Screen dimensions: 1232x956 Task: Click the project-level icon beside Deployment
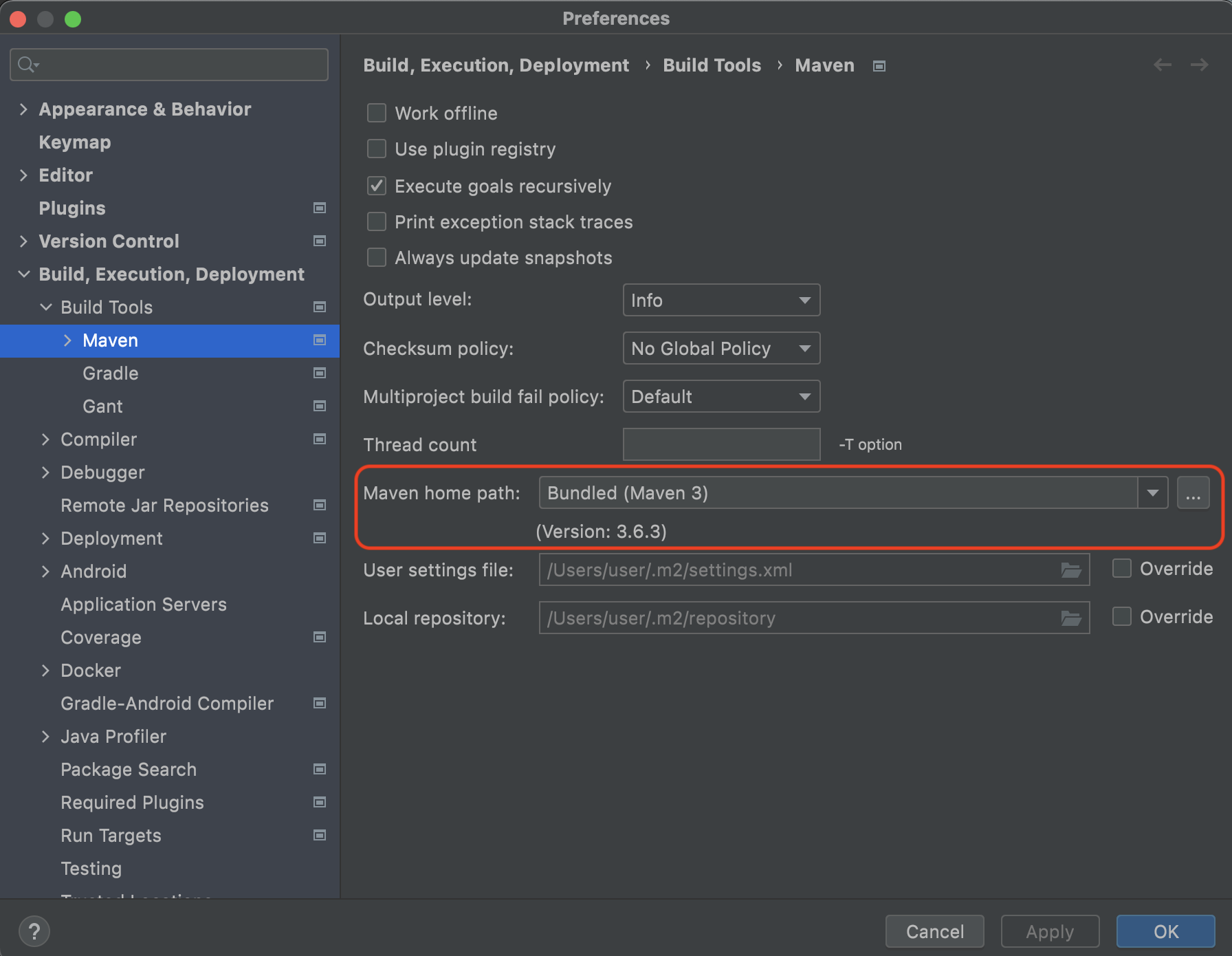coord(320,538)
